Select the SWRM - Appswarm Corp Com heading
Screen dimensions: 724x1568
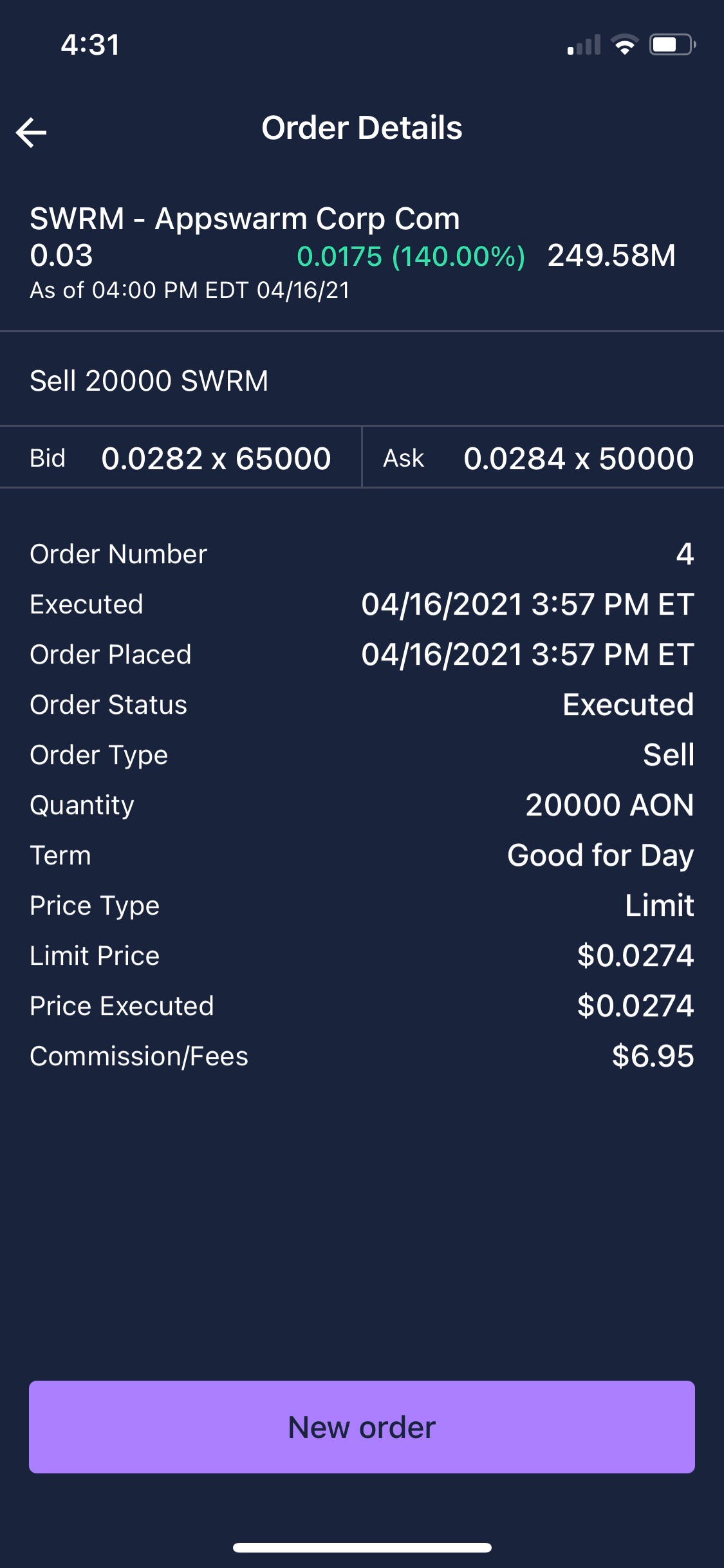[x=245, y=219]
